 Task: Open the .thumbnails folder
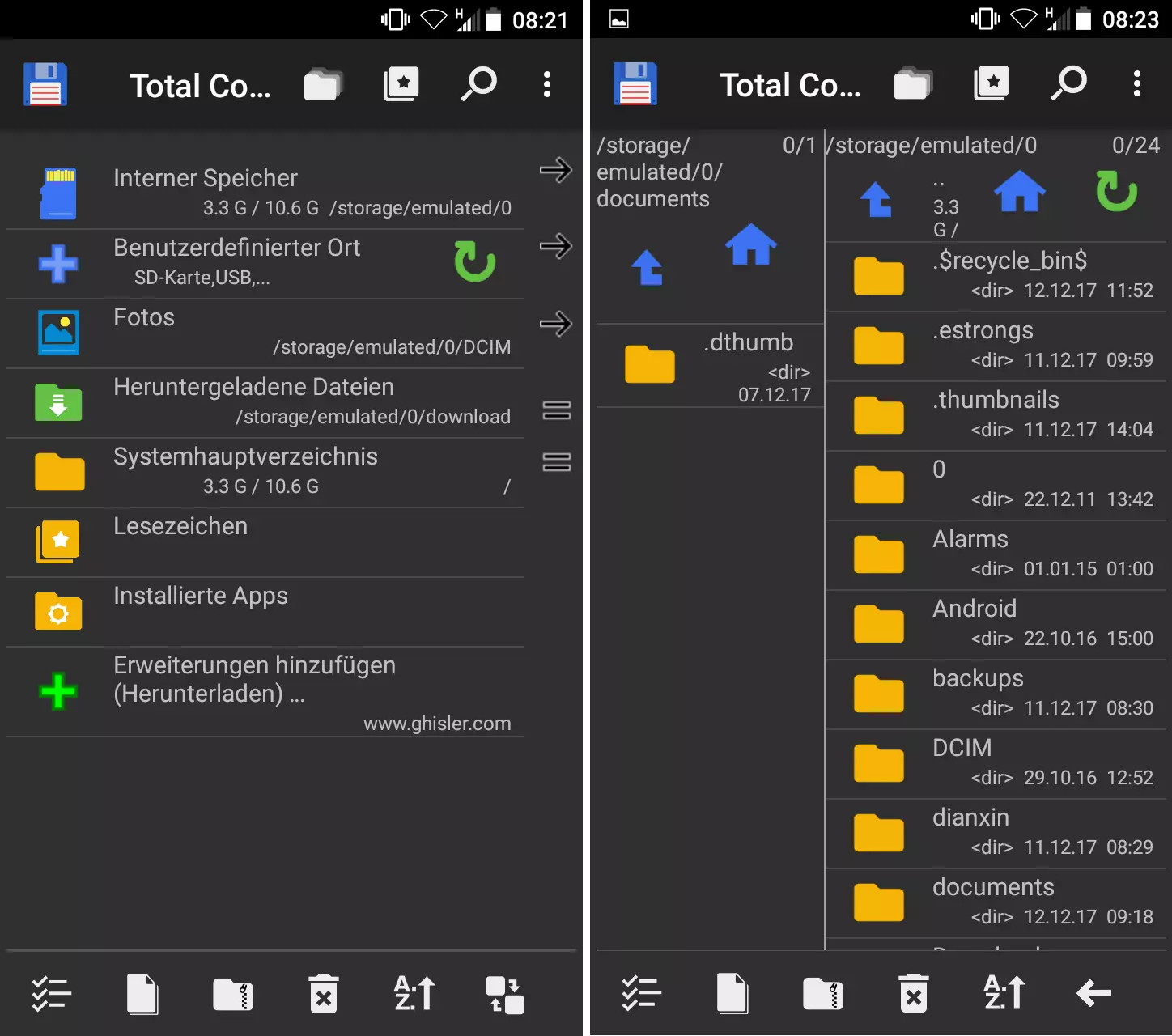click(x=996, y=416)
